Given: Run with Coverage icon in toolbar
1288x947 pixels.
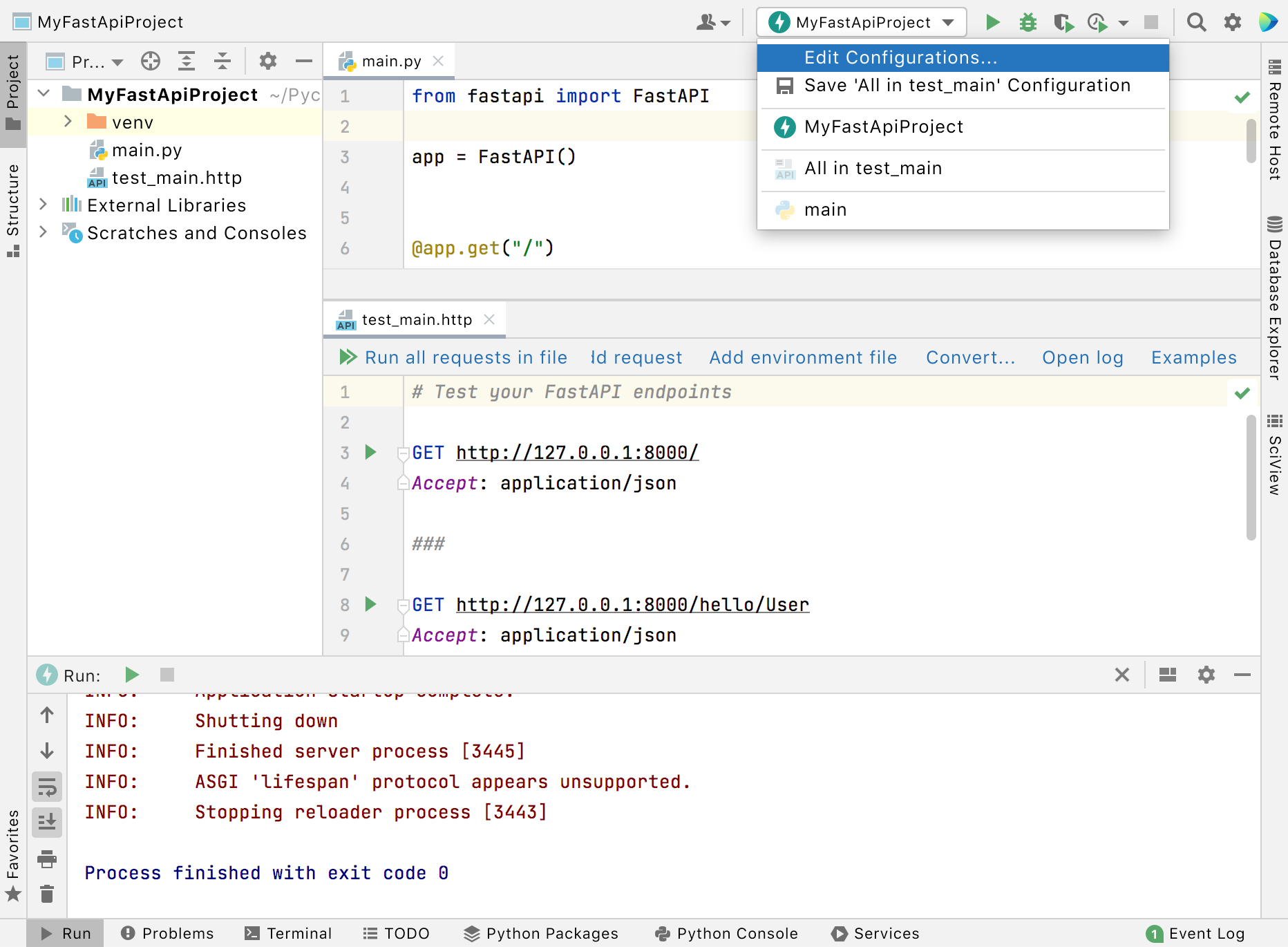Looking at the screenshot, I should click(1063, 23).
